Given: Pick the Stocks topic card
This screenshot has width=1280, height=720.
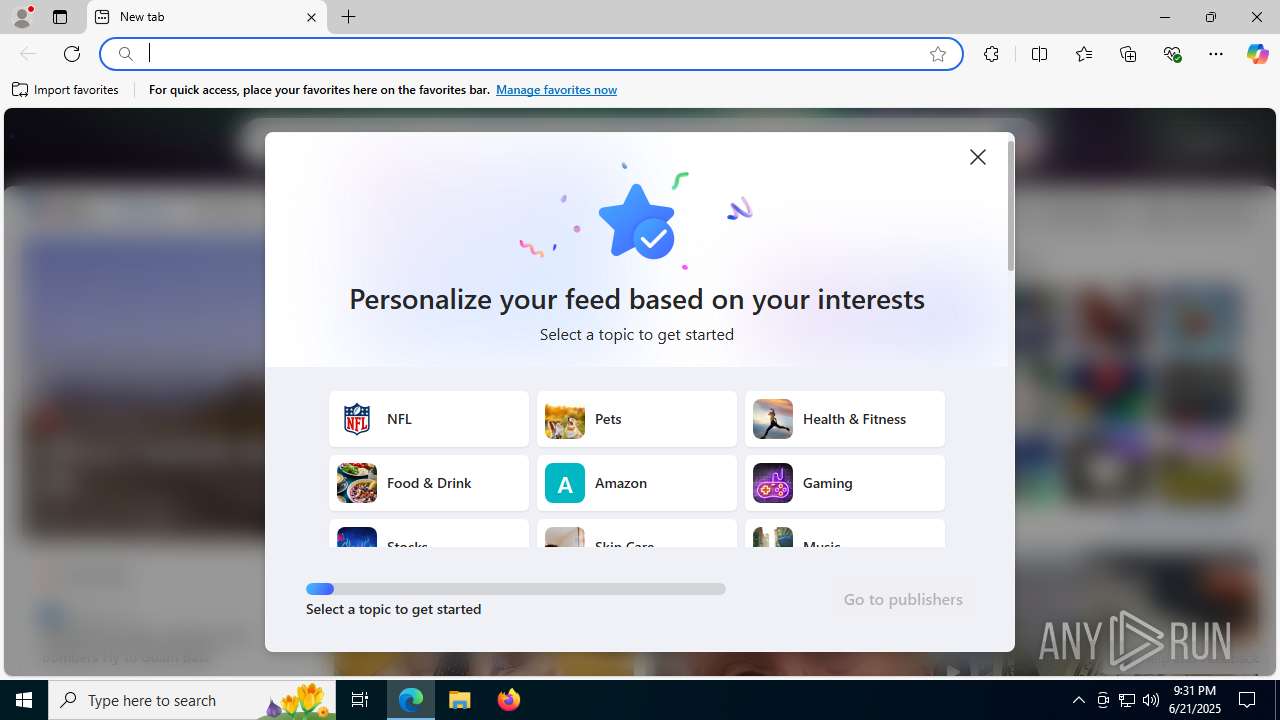Looking at the screenshot, I should 429,533.
